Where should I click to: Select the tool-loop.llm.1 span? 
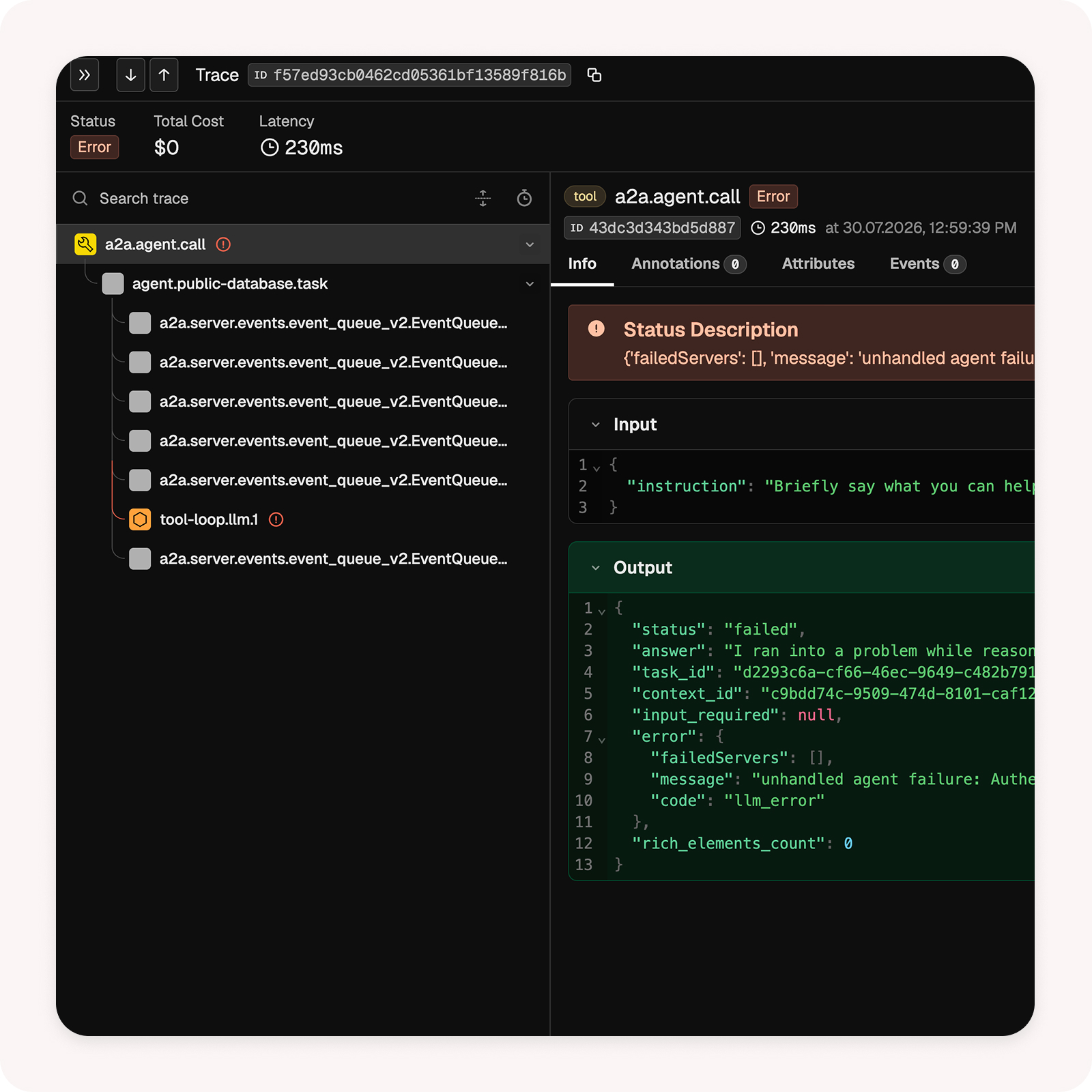point(303,519)
